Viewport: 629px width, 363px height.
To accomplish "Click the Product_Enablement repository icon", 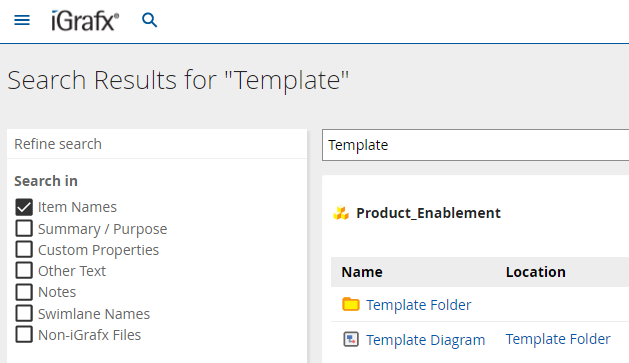I will pos(341,213).
